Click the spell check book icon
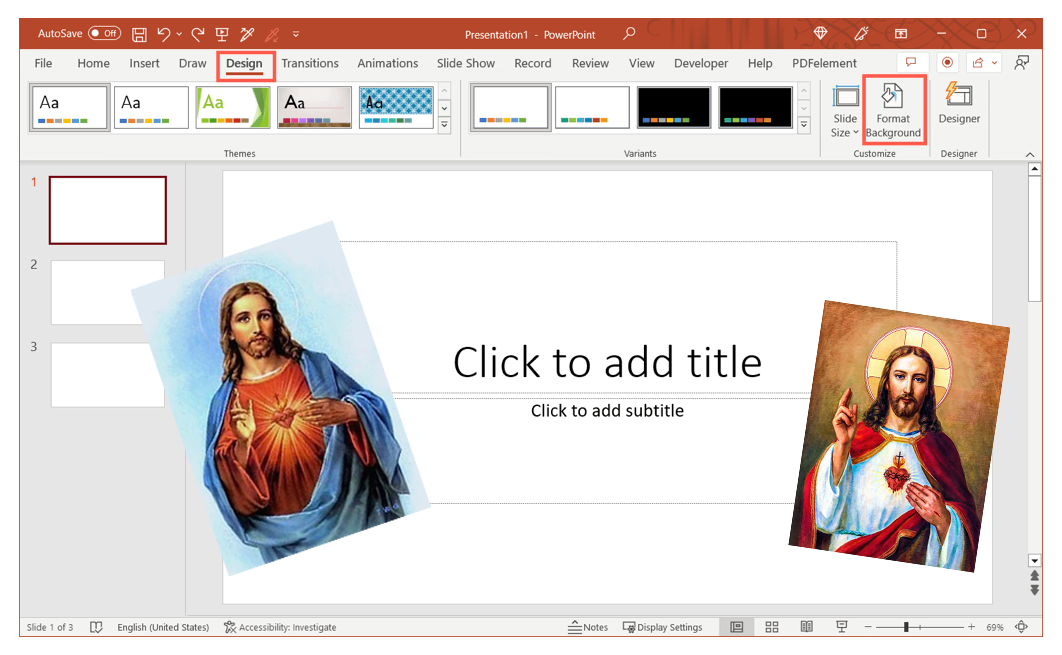Image resolution: width=1062 pixels, height=655 pixels. click(x=96, y=627)
